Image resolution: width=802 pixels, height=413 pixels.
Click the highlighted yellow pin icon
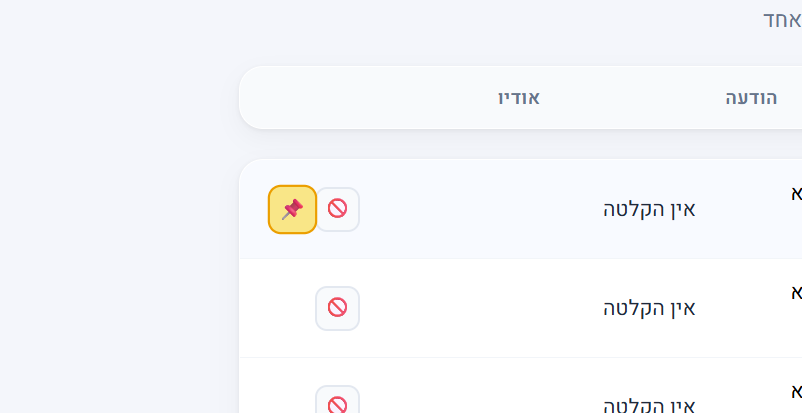point(292,209)
